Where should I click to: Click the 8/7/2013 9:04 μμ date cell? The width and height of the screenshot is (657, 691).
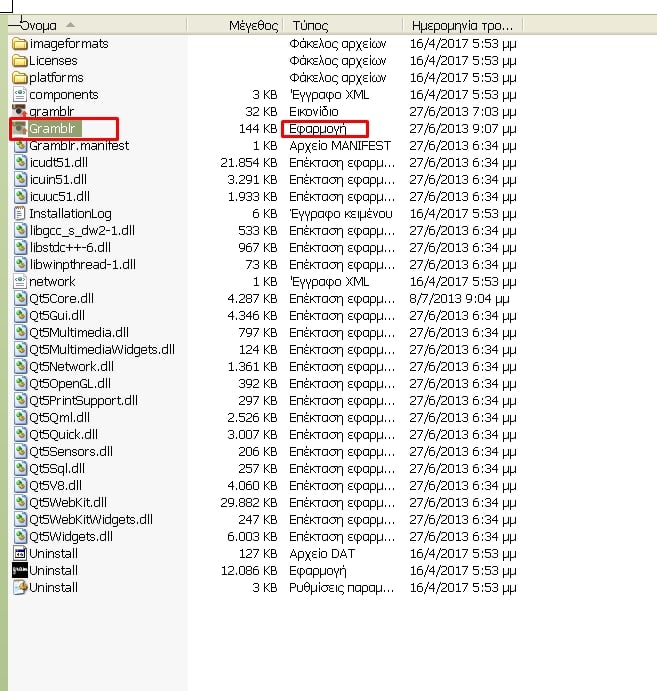pos(459,299)
